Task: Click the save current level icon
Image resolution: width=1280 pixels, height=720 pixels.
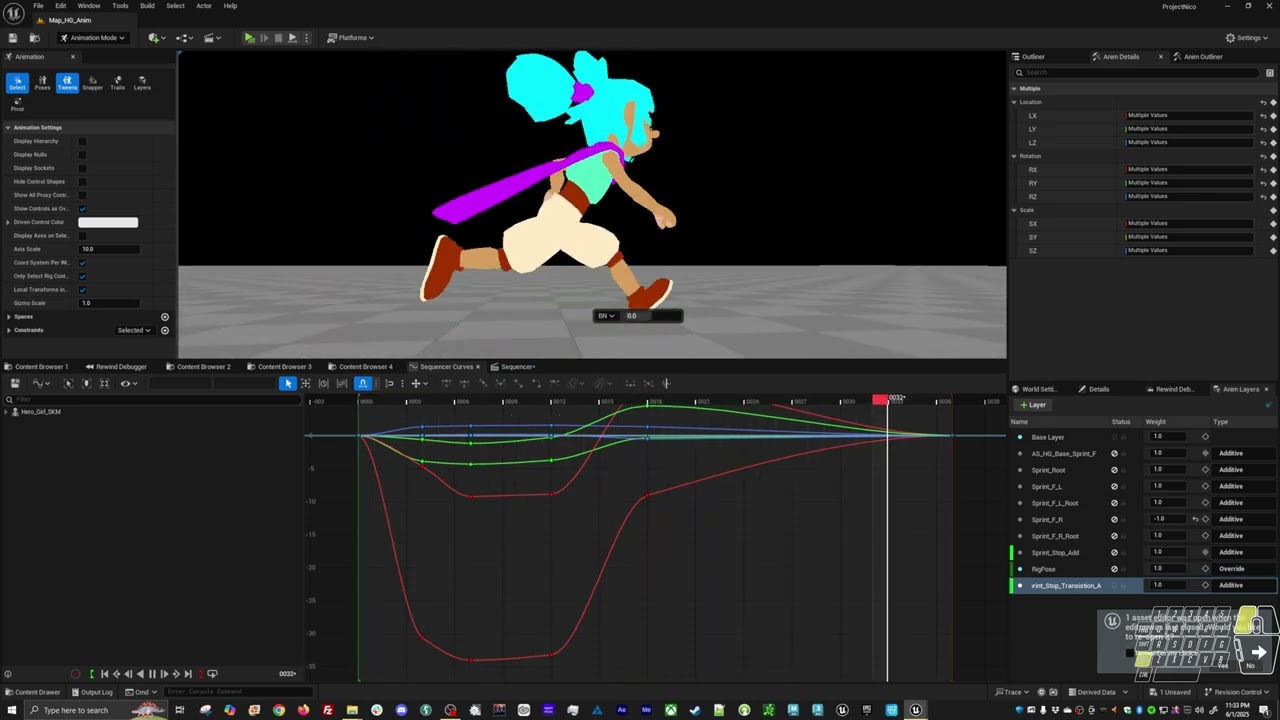Action: pos(13,38)
